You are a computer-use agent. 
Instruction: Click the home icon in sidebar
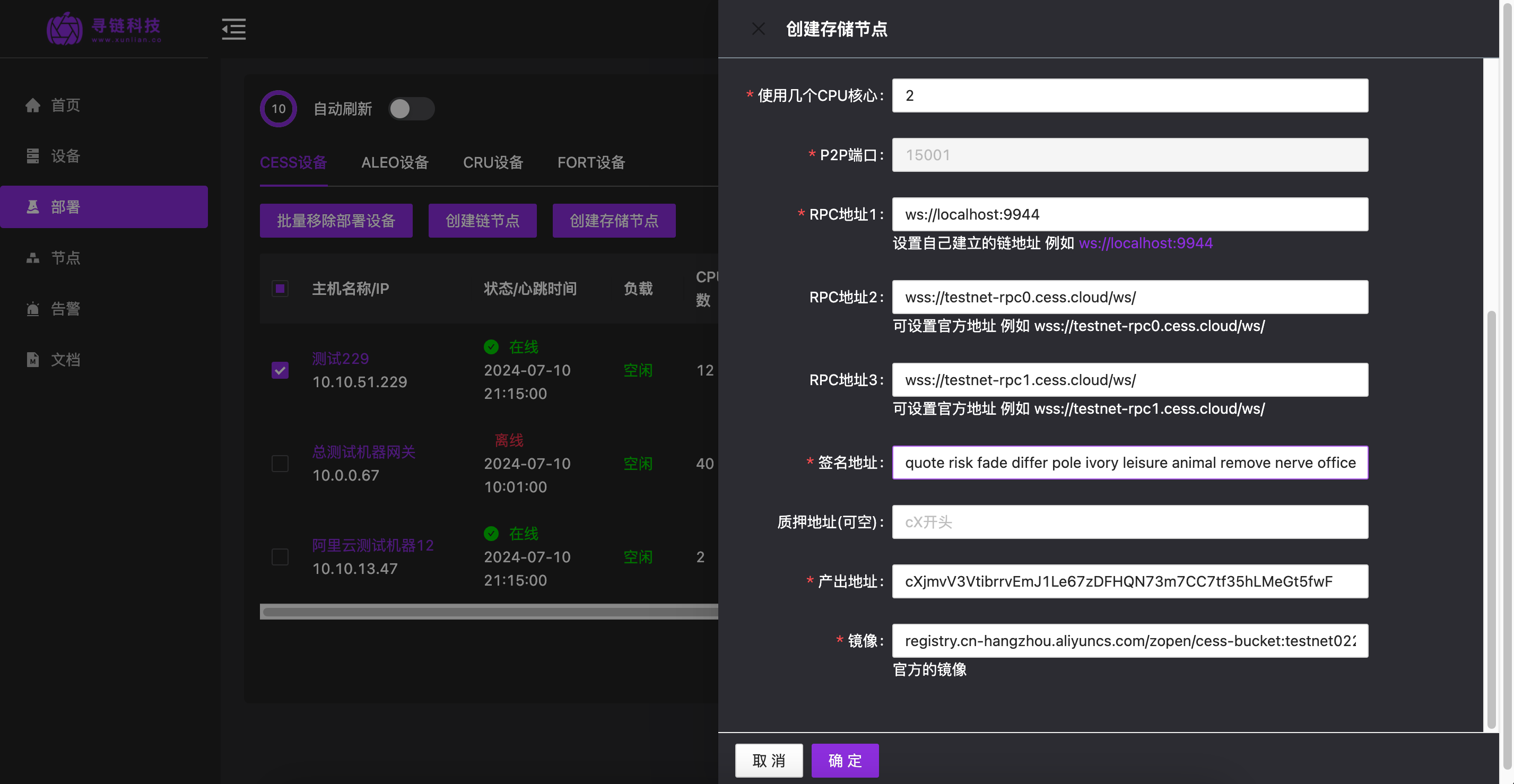pos(33,105)
